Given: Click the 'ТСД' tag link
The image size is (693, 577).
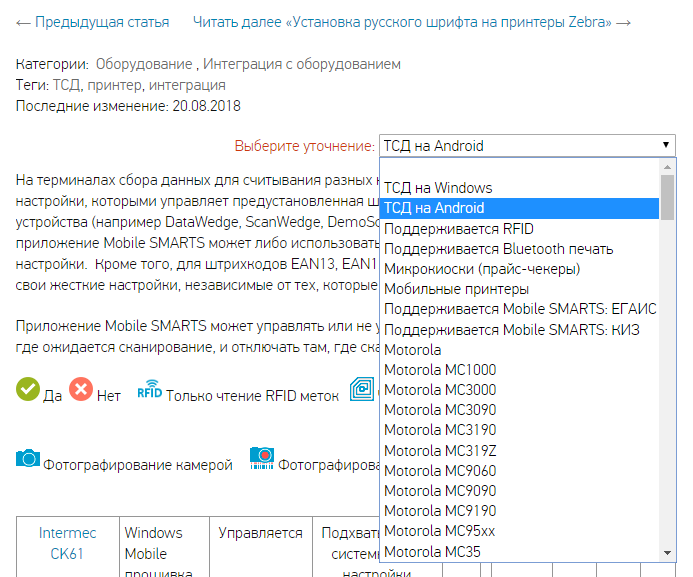Looking at the screenshot, I should pos(66,85).
